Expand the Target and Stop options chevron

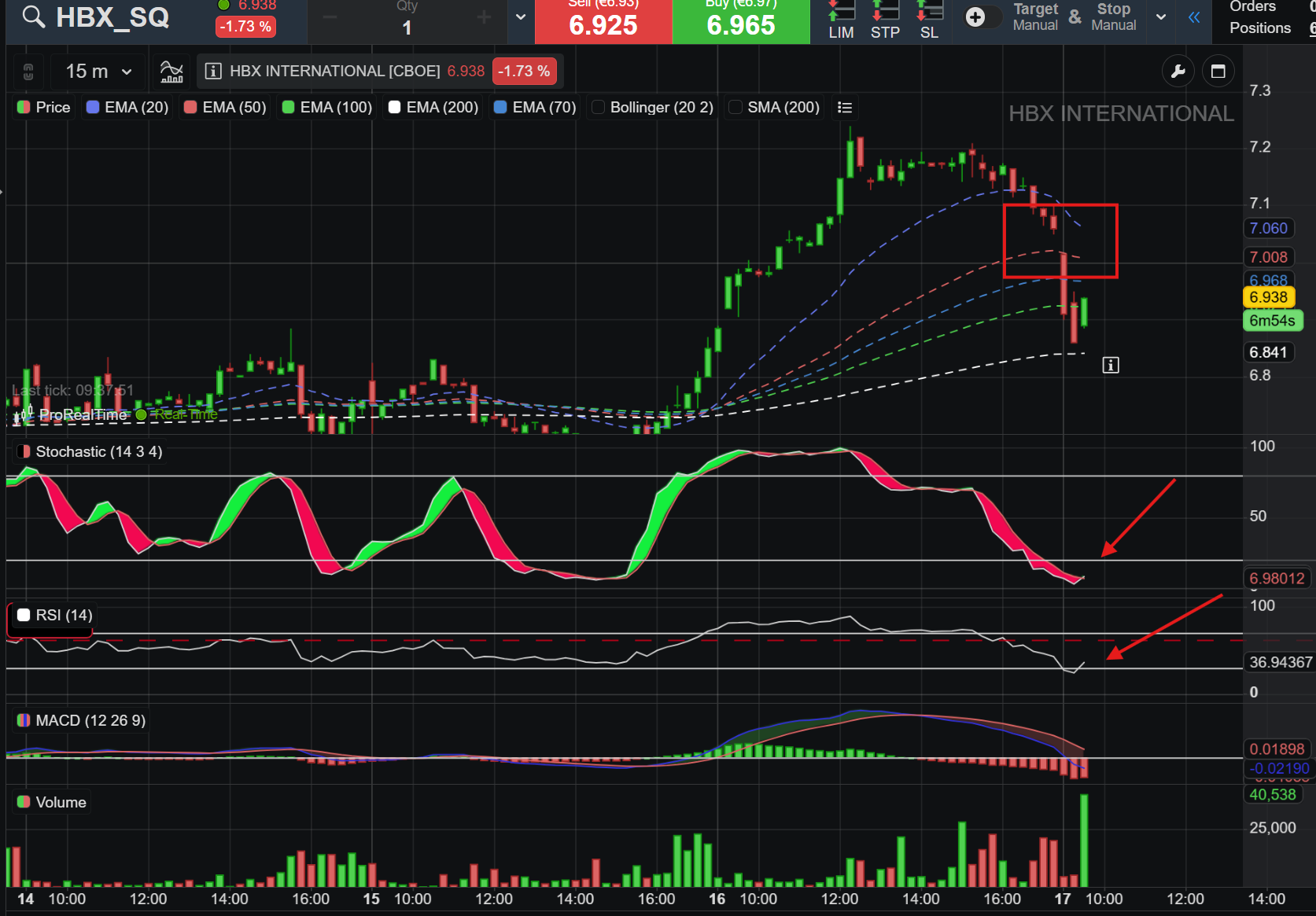[x=1161, y=17]
